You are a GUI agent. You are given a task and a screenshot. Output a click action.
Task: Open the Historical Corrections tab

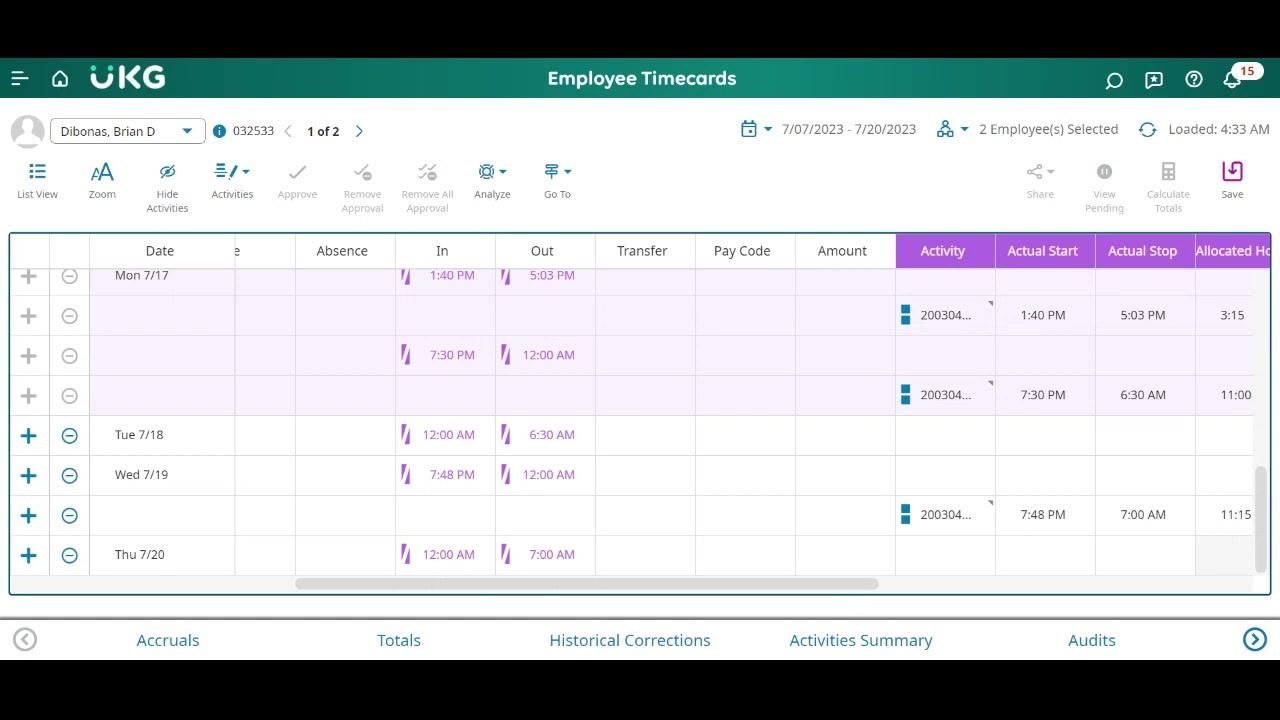[630, 640]
